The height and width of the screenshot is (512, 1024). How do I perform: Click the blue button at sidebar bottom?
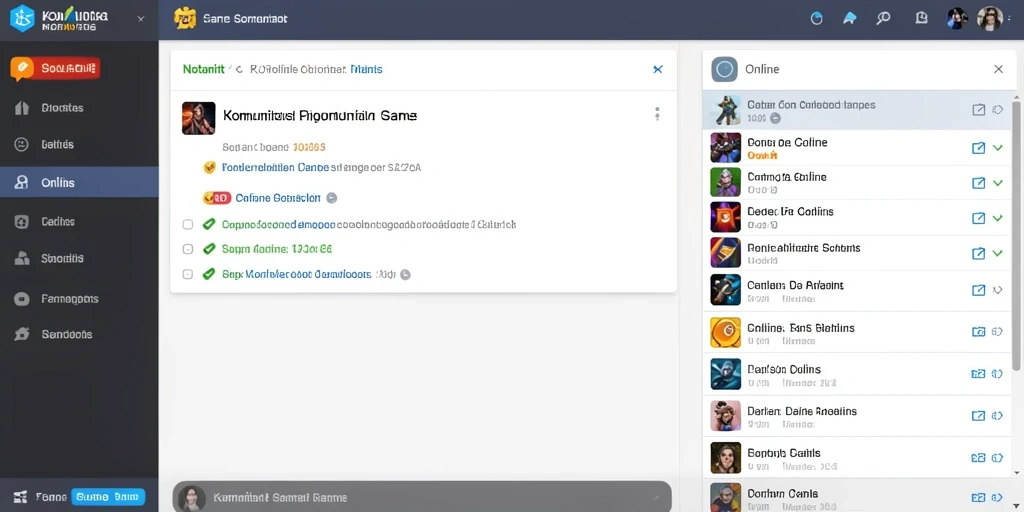click(108, 496)
